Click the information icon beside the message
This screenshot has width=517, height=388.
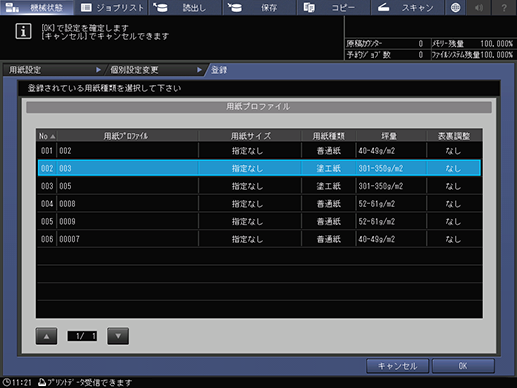click(x=23, y=31)
